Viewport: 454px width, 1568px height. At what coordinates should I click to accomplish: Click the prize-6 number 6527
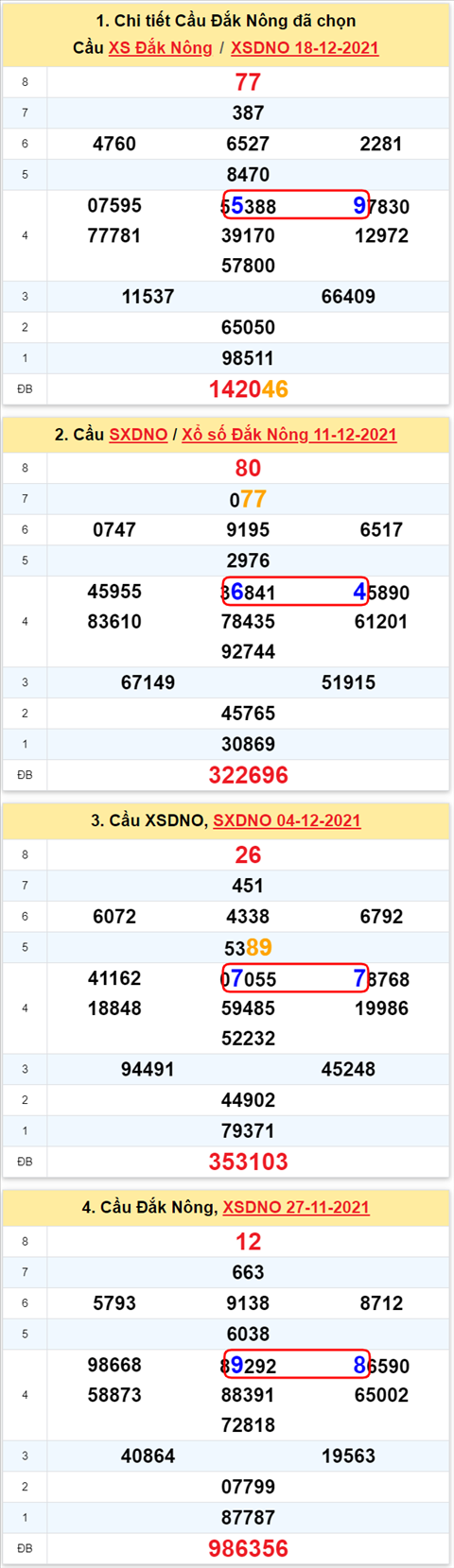[x=248, y=144]
